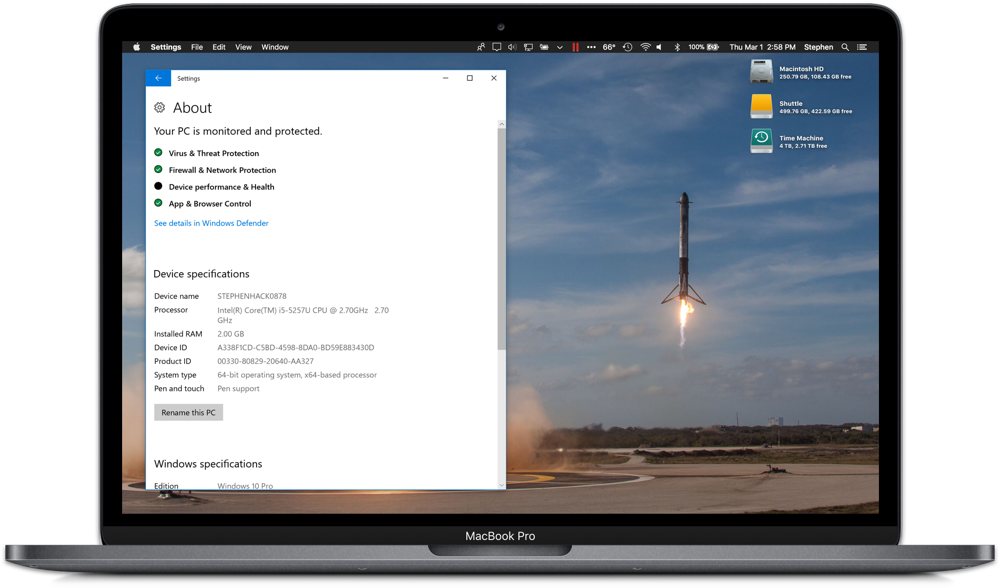Click the Windows 10 Pro edition text
The height and width of the screenshot is (588, 1000).
click(x=245, y=485)
